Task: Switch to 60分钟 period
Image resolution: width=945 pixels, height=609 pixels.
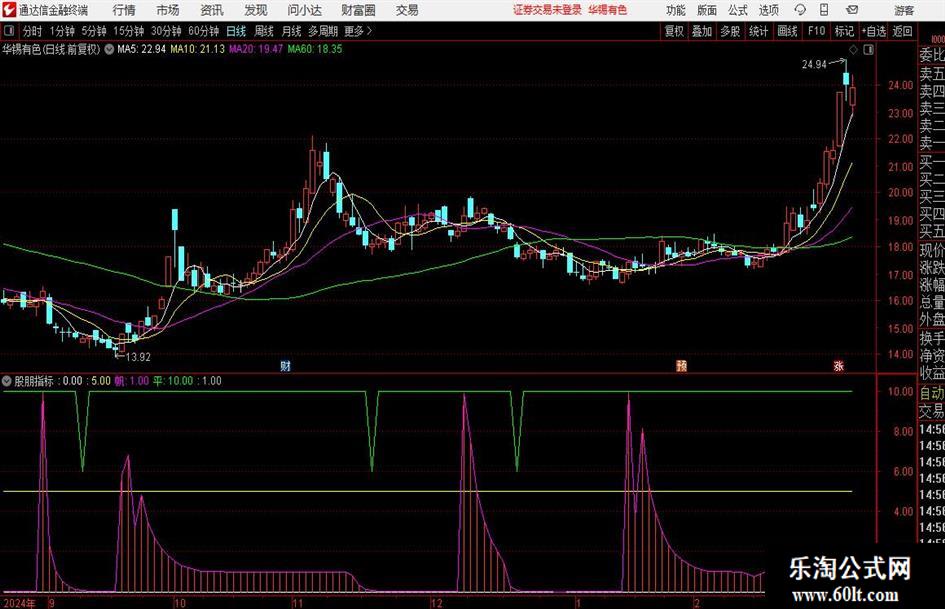Action: click(204, 31)
